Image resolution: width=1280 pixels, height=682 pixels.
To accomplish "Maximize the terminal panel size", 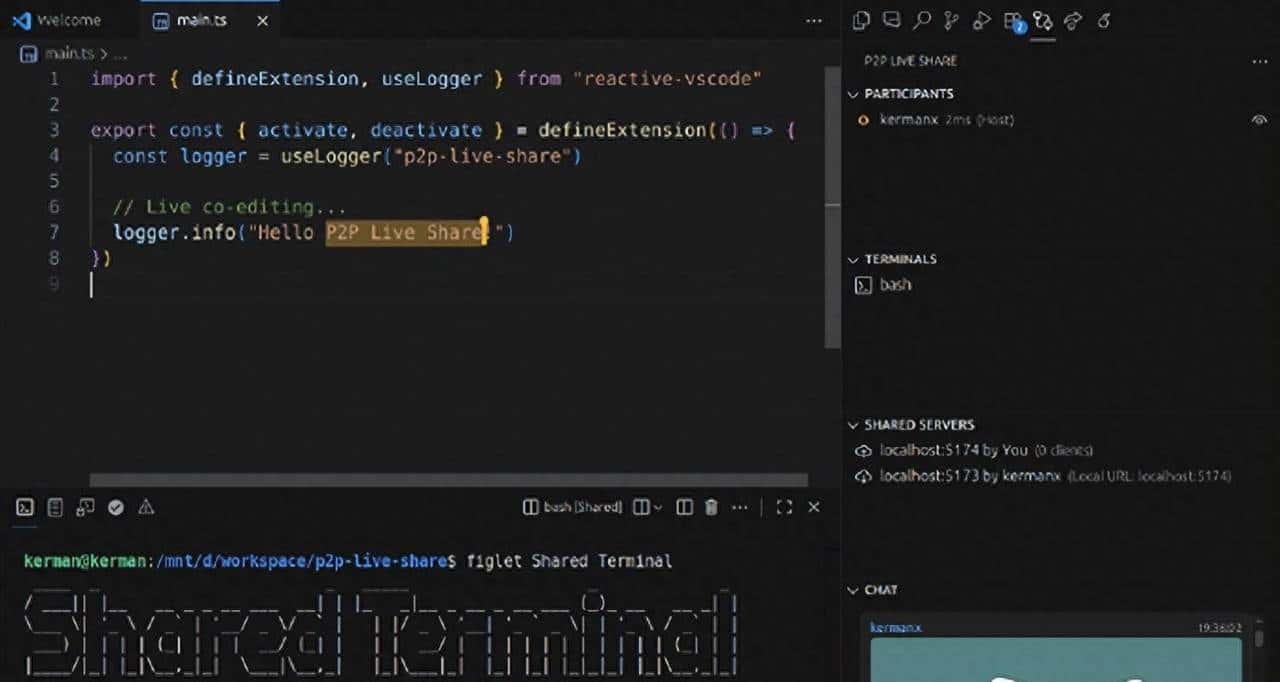I will coord(784,507).
